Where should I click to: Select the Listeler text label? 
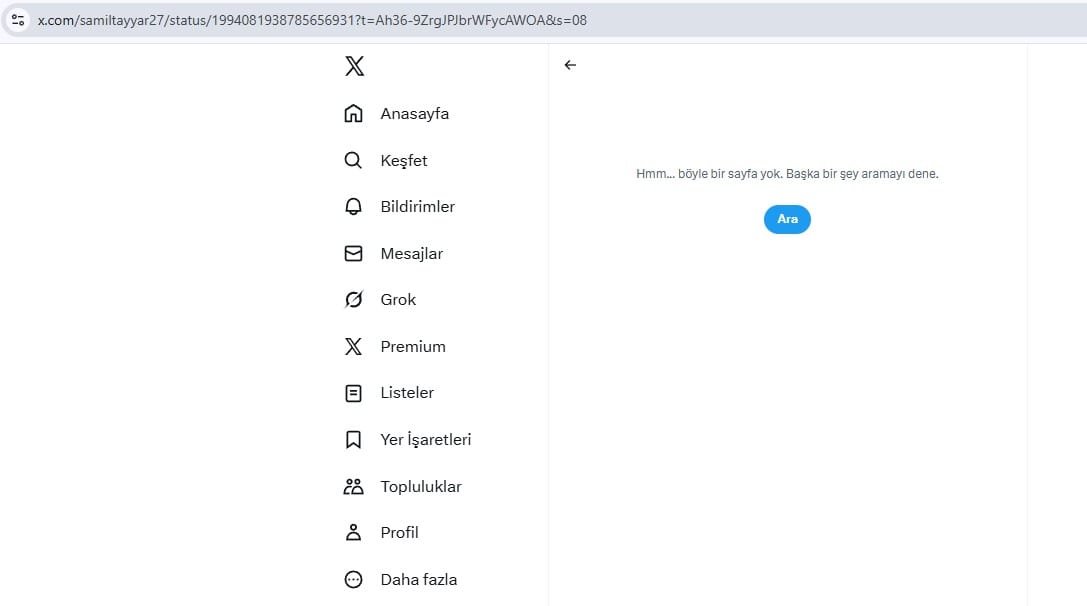407,393
